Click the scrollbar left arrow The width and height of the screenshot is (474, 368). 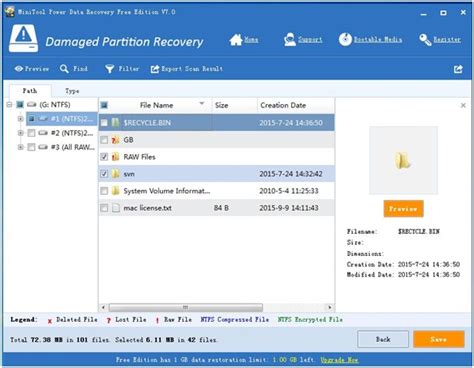pos(103,307)
